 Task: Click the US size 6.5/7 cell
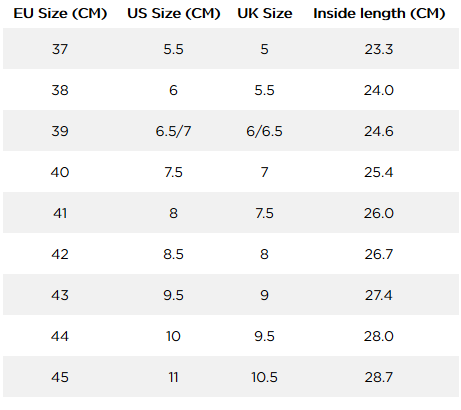point(173,131)
